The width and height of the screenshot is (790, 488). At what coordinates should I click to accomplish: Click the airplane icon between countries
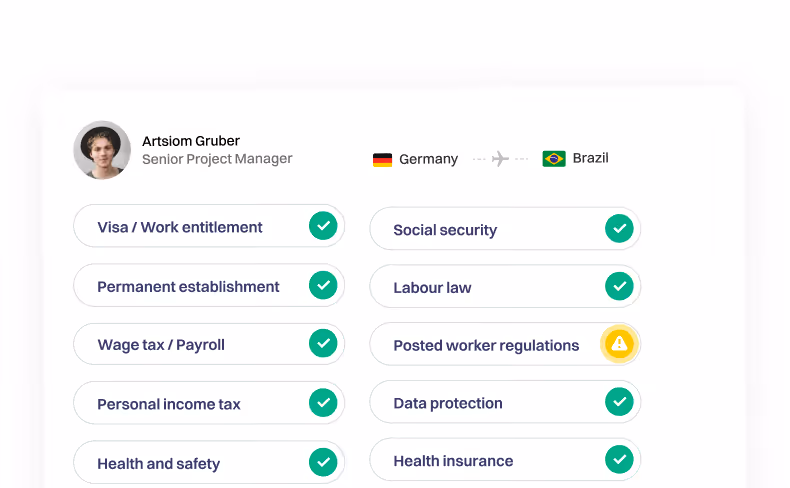coord(500,158)
